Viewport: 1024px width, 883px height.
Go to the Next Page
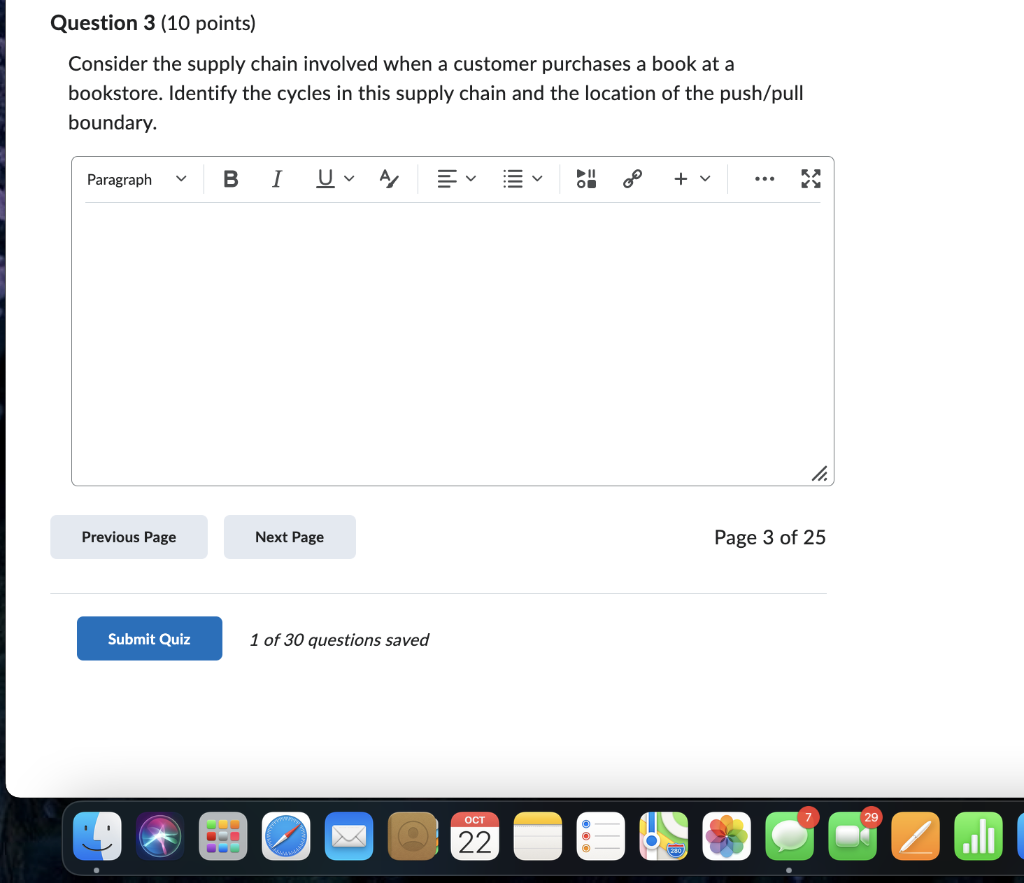click(289, 537)
